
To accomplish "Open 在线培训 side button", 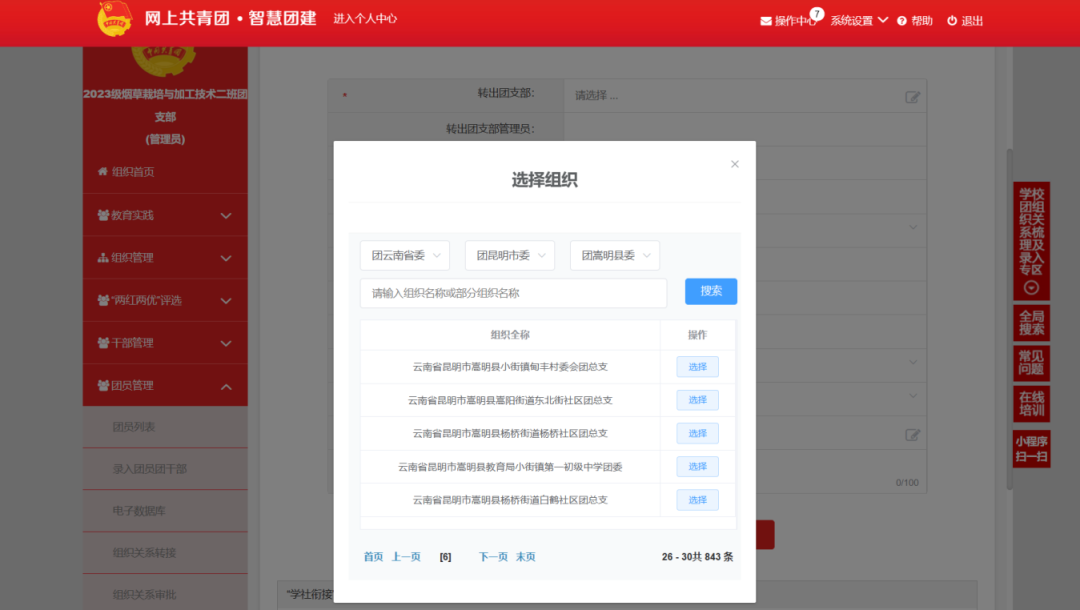I will (x=1032, y=404).
